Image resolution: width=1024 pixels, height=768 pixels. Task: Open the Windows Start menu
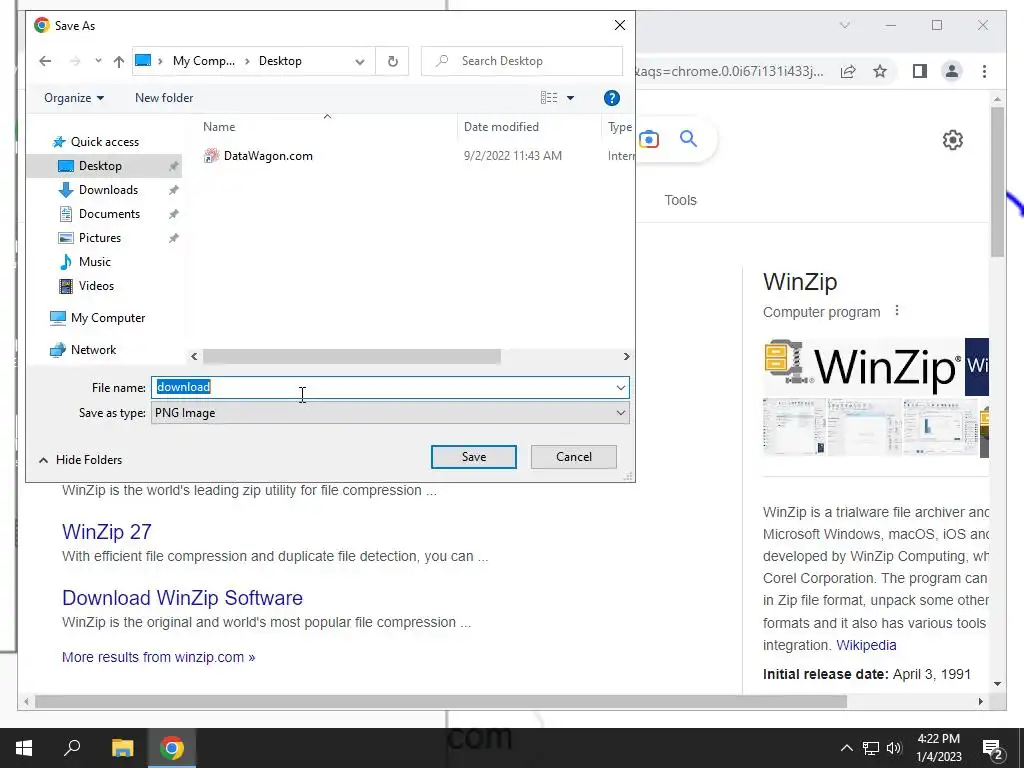tap(24, 748)
